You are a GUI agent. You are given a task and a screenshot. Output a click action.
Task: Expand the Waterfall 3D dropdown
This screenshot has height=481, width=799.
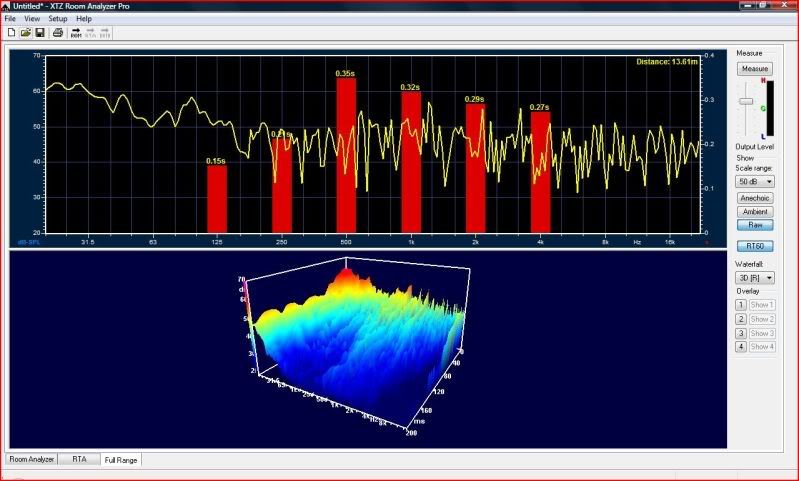(x=754, y=277)
